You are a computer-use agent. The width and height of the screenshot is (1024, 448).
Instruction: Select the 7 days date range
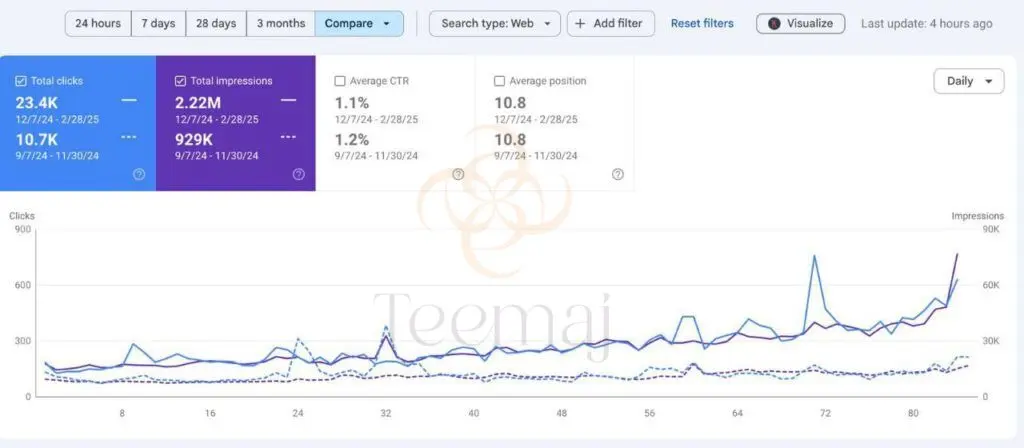coord(158,23)
